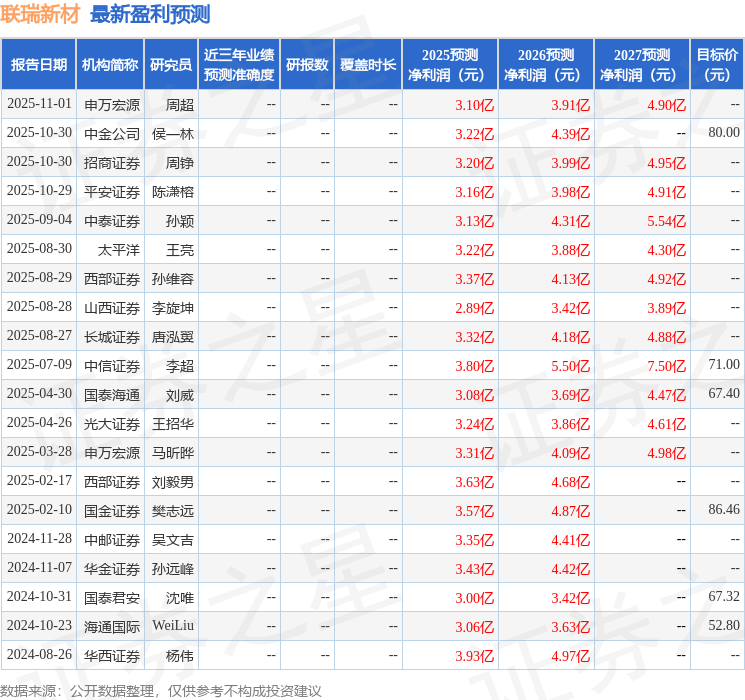The height and width of the screenshot is (700, 745).
Task: Select 光大证券 institution cell
Action: tap(112, 424)
